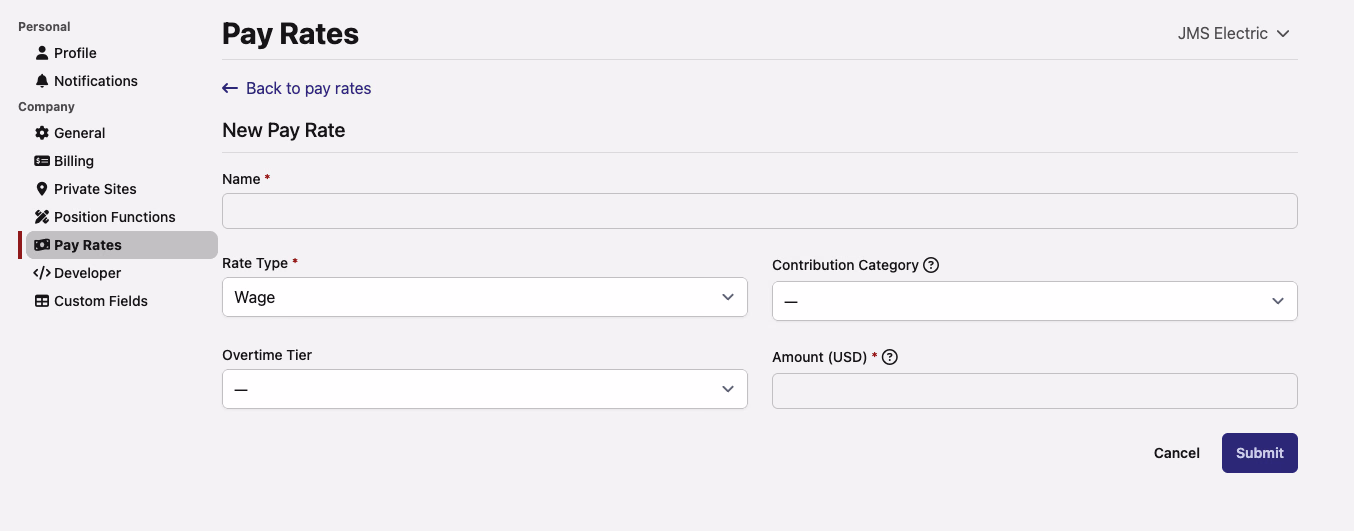This screenshot has width=1354, height=531.
Task: Cancel creating the pay rate
Action: point(1176,453)
